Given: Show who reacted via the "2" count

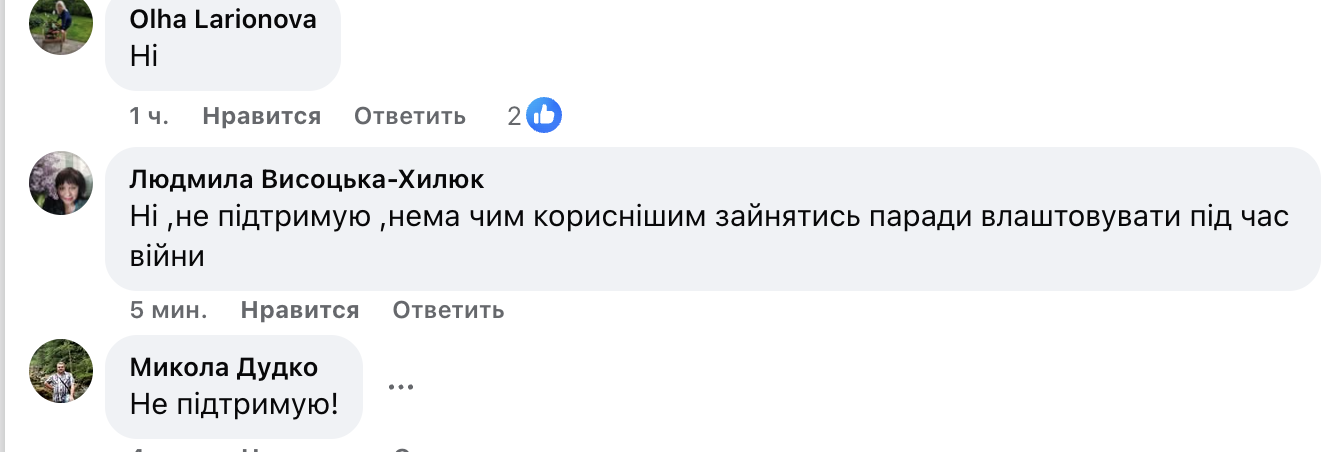Looking at the screenshot, I should [x=514, y=116].
